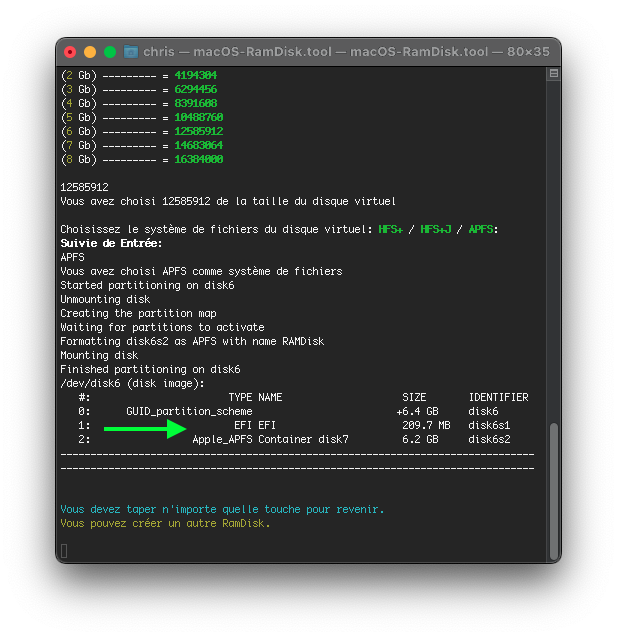
Task: Click the green value 14683064
Action: [199, 145]
